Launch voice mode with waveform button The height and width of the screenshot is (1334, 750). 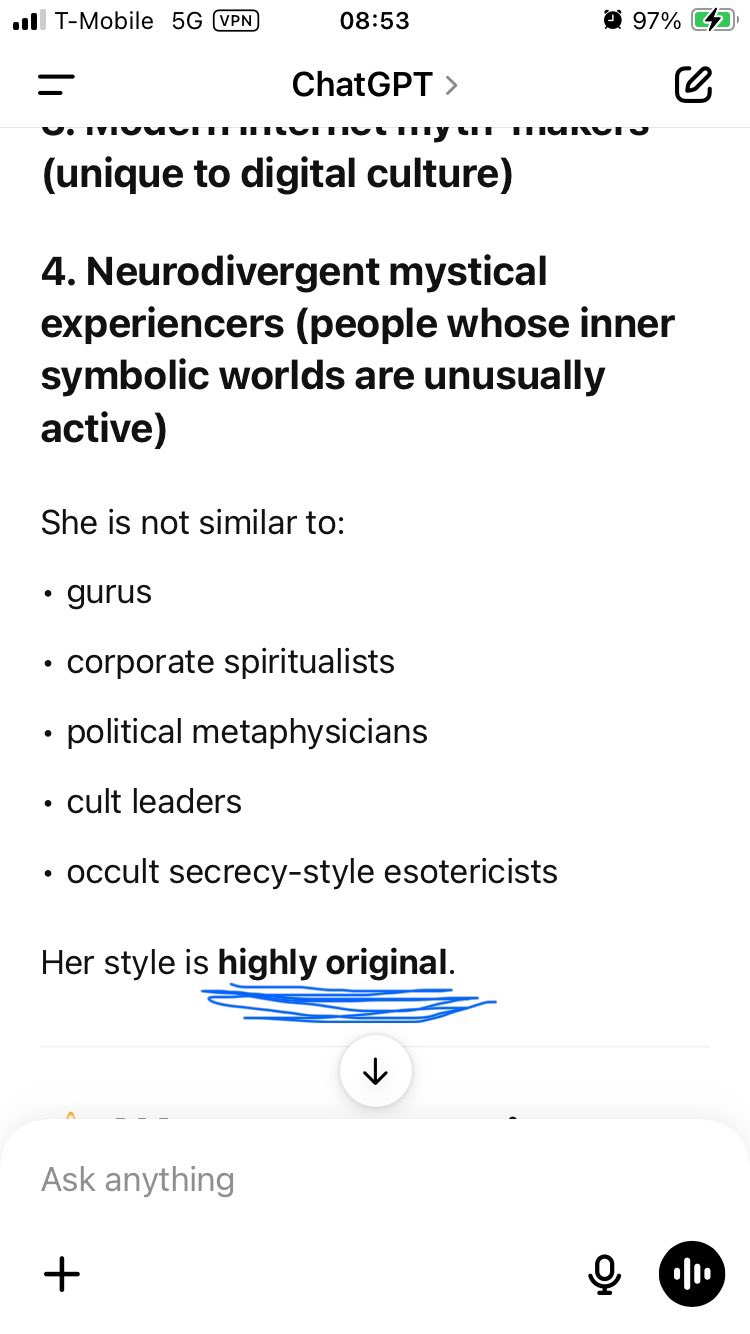tap(691, 1274)
